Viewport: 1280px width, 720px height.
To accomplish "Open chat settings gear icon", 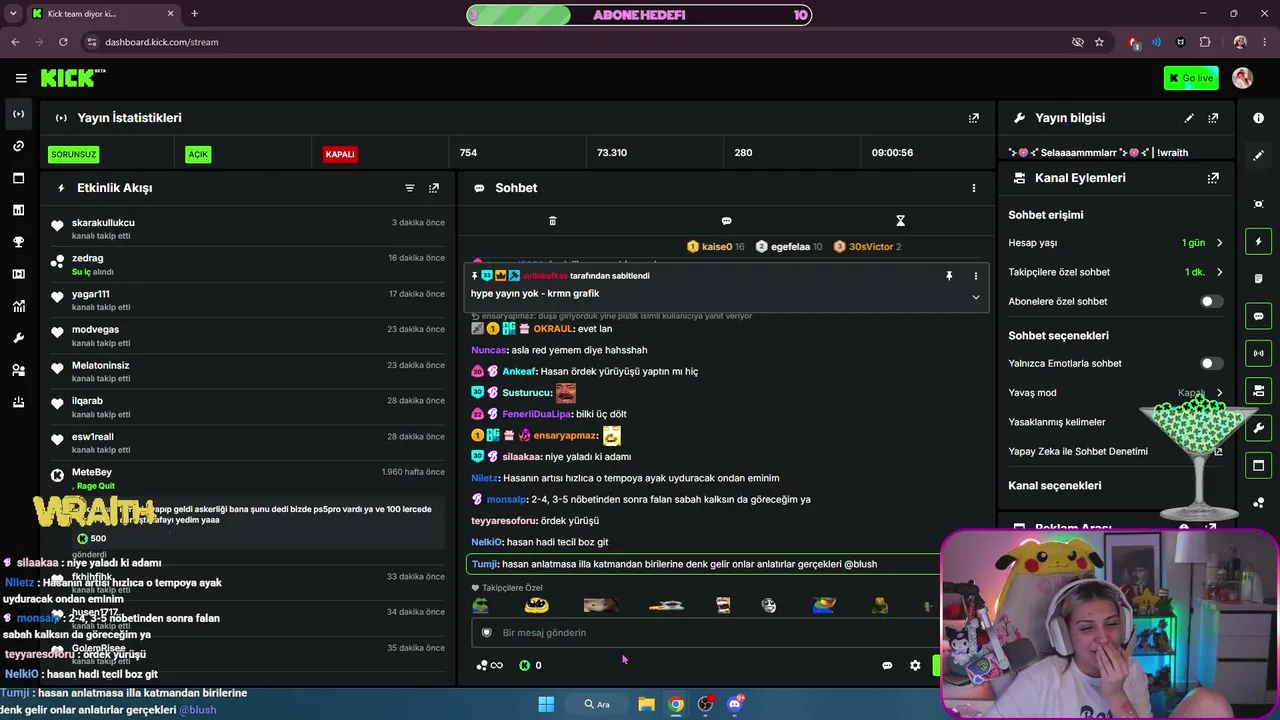I will pyautogui.click(x=915, y=665).
